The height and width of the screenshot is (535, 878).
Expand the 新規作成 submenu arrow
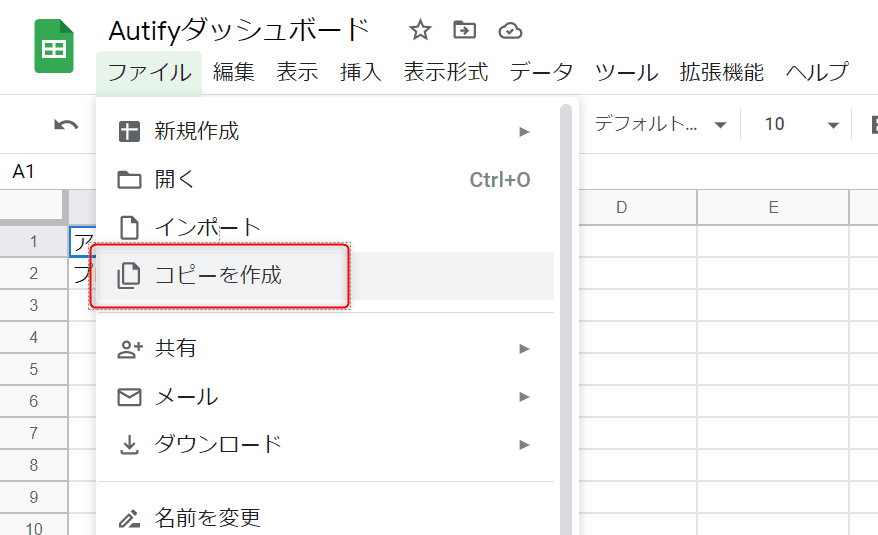[524, 132]
